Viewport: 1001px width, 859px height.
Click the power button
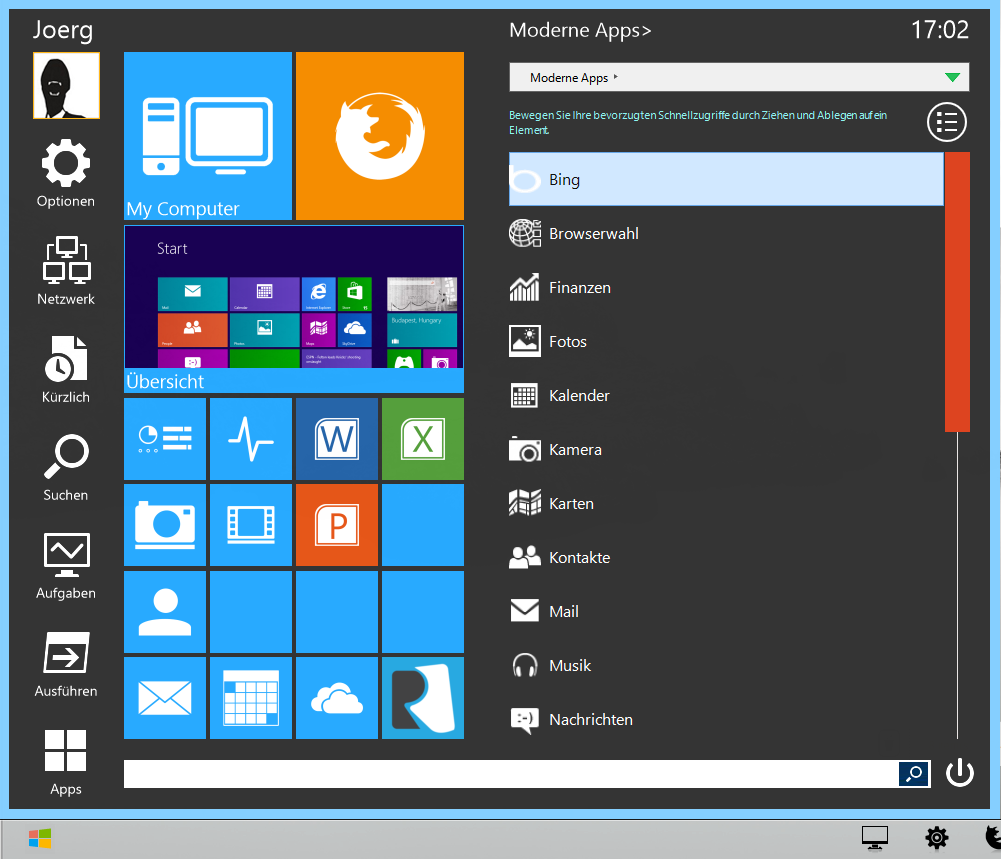tap(960, 773)
